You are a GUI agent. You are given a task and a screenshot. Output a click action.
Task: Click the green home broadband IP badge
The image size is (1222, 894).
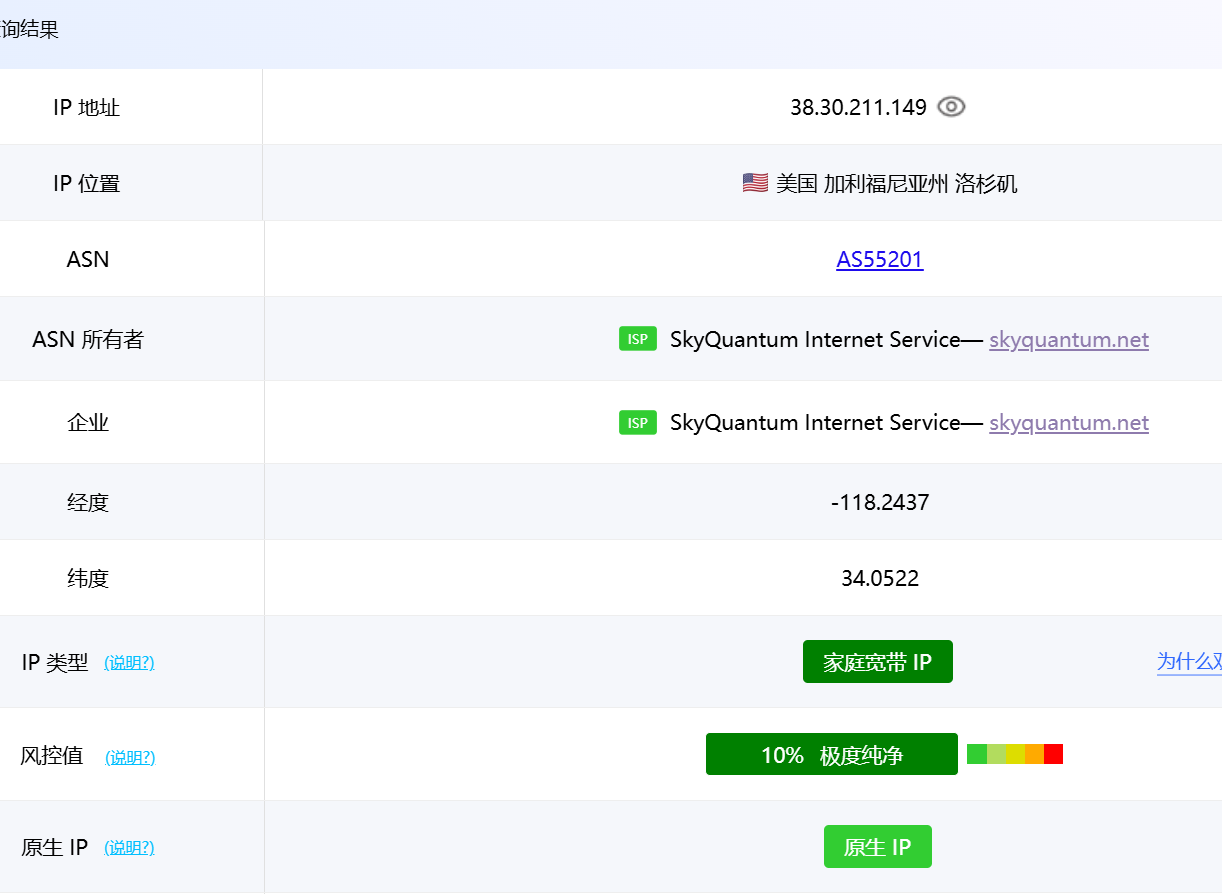point(878,662)
